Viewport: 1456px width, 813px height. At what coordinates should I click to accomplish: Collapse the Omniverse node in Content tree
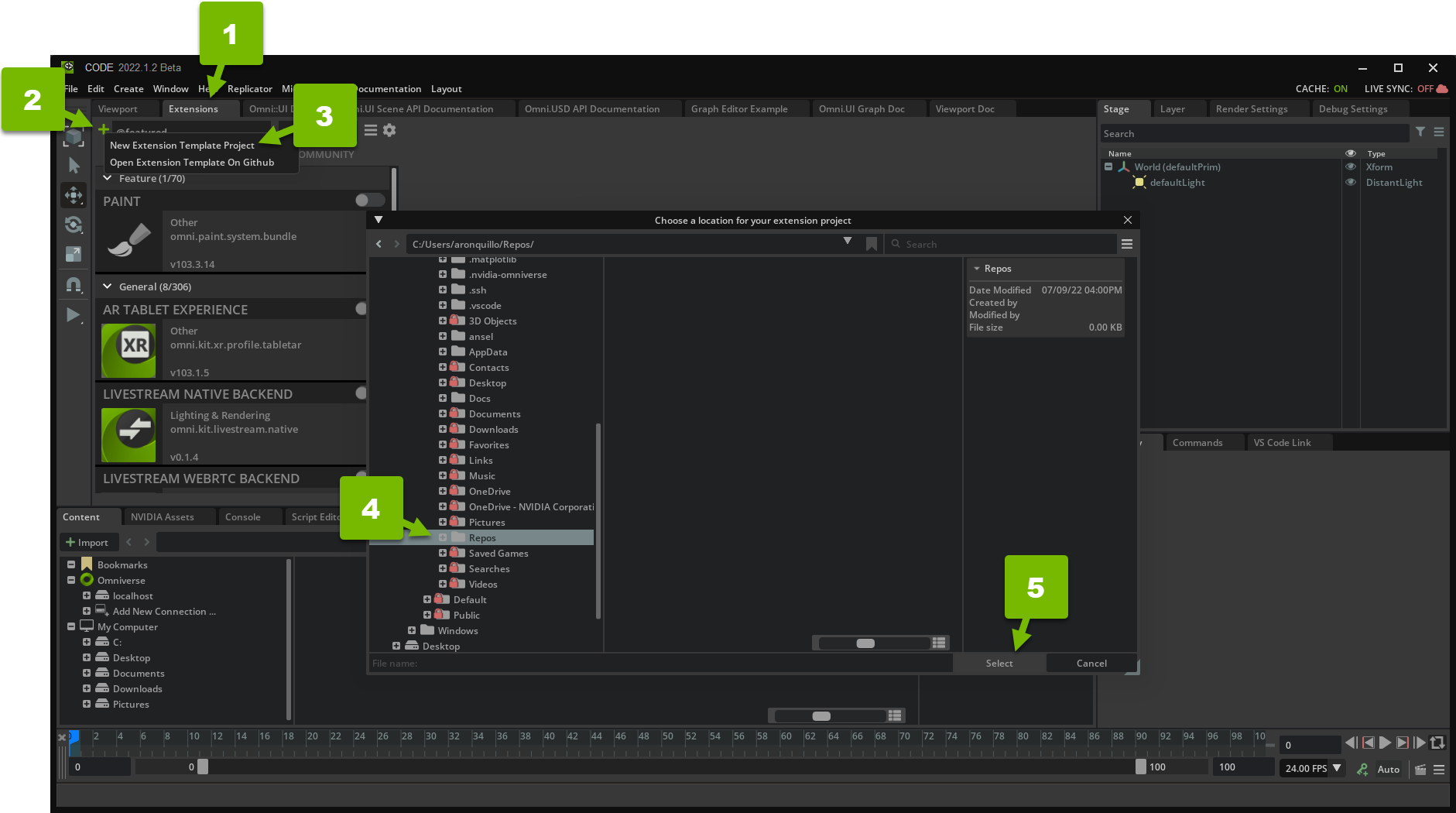click(x=71, y=580)
